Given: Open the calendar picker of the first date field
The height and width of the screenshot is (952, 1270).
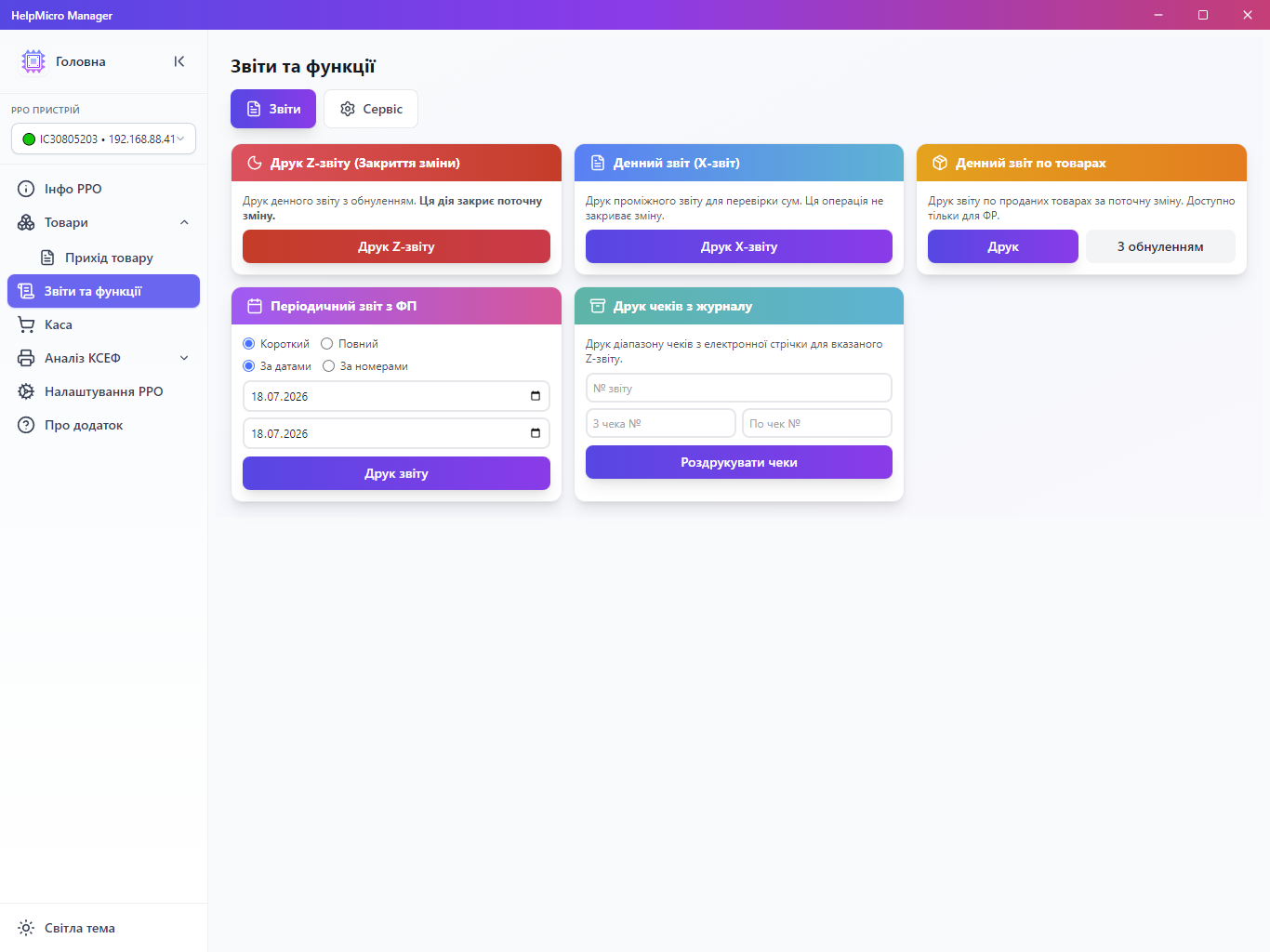Looking at the screenshot, I should [x=536, y=396].
